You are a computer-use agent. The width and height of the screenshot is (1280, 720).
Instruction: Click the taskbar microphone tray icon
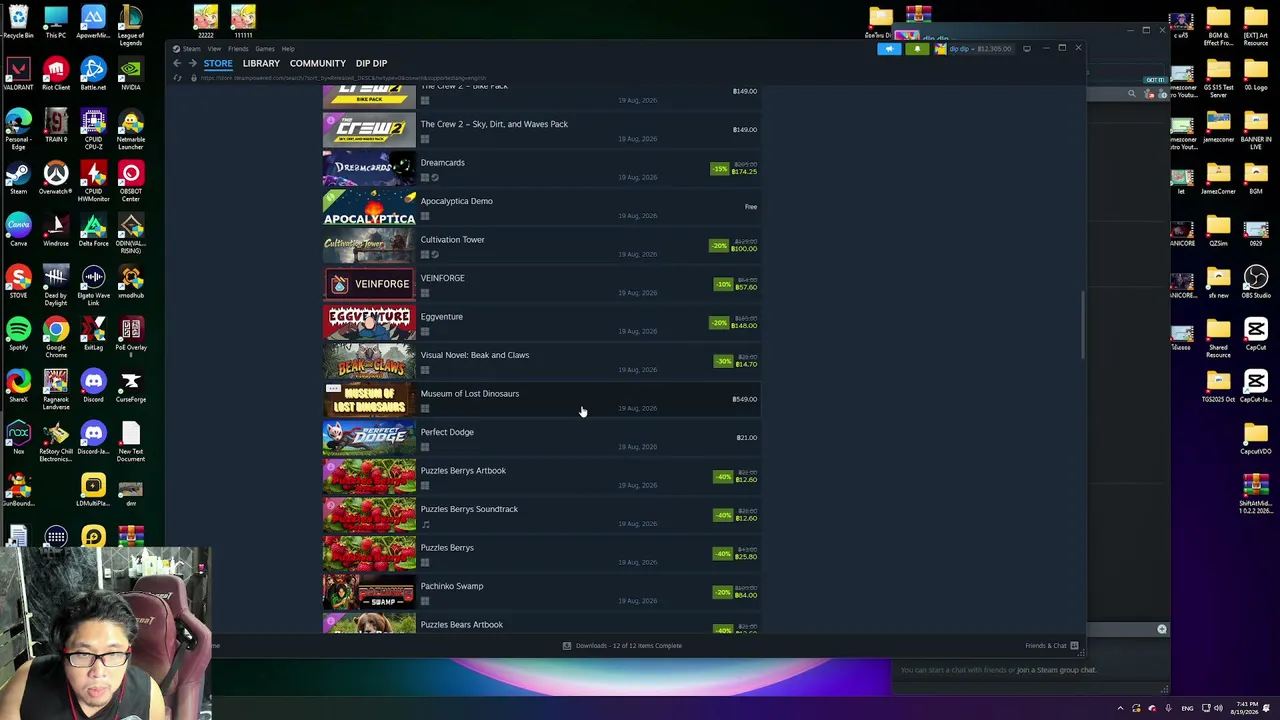point(1170,709)
